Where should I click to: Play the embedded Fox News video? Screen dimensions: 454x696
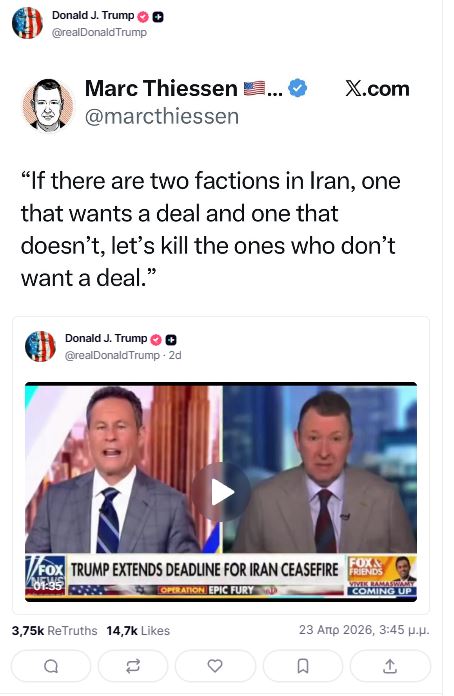(221, 492)
